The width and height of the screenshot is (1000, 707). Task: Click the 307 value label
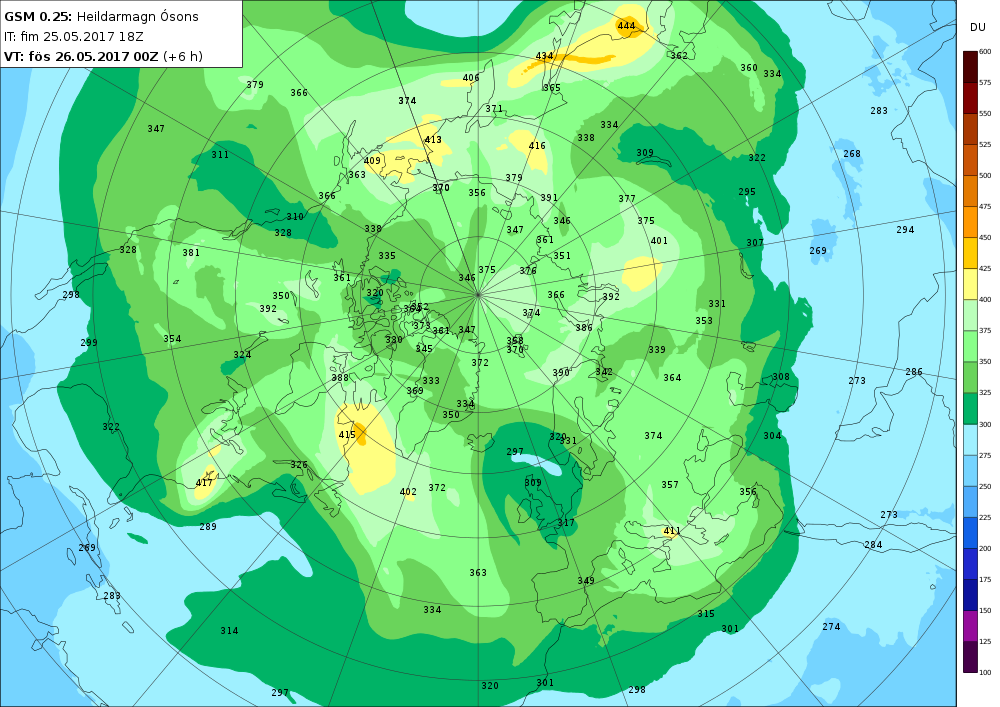pyautogui.click(x=755, y=243)
